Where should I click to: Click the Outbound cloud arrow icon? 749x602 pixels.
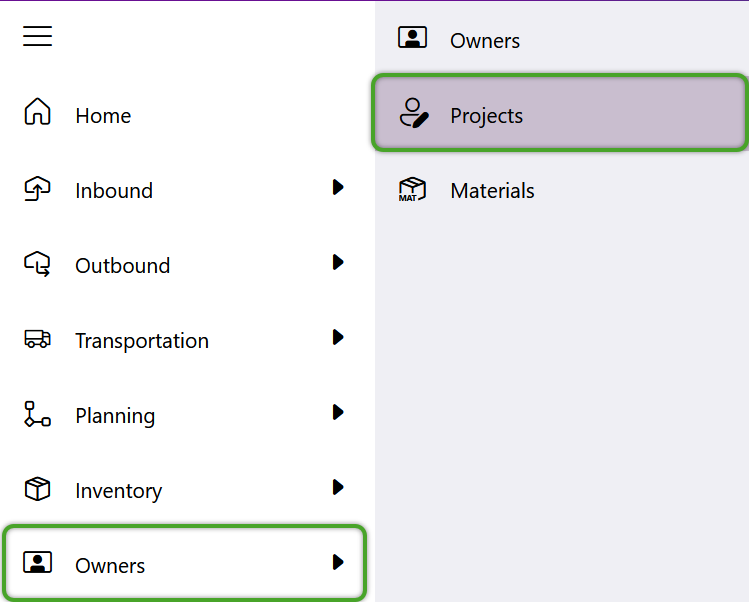point(37,264)
